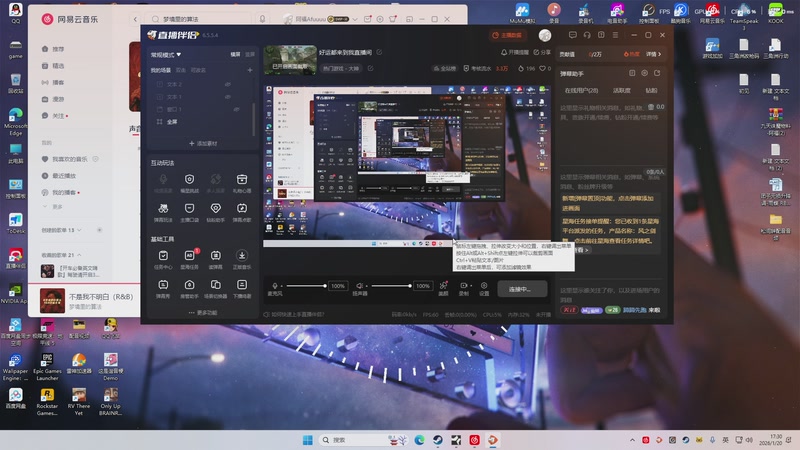Click the 查看 link in danmu notice
This screenshot has height=450, width=800.
[581, 250]
